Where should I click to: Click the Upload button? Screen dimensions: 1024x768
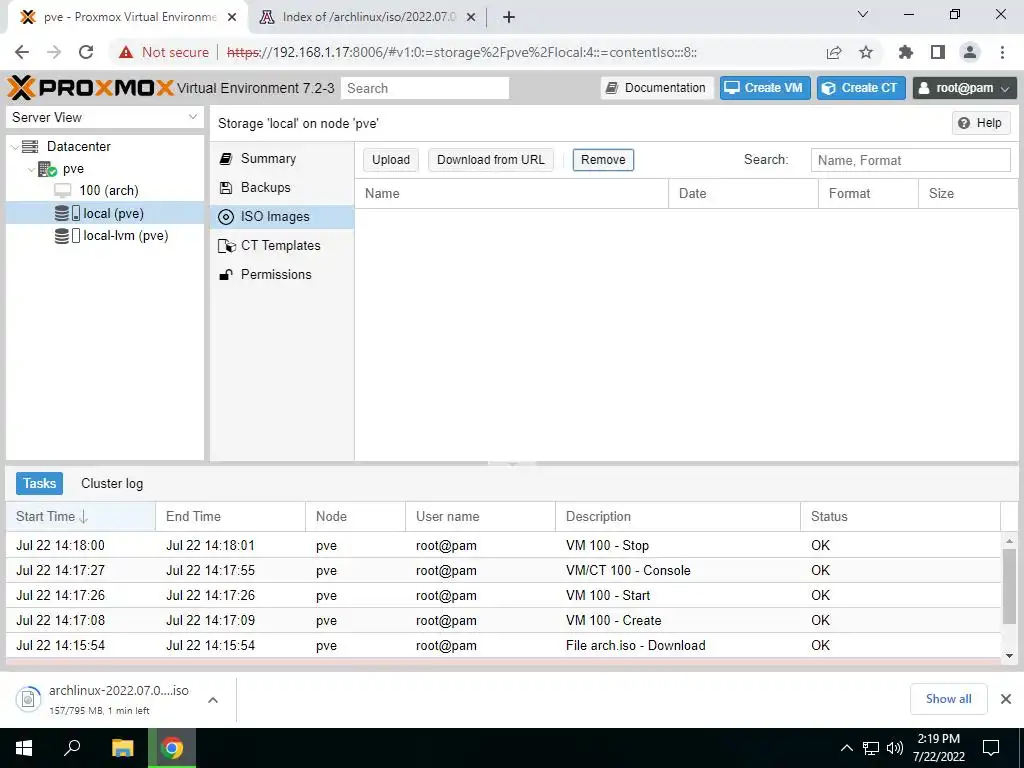pyautogui.click(x=391, y=160)
